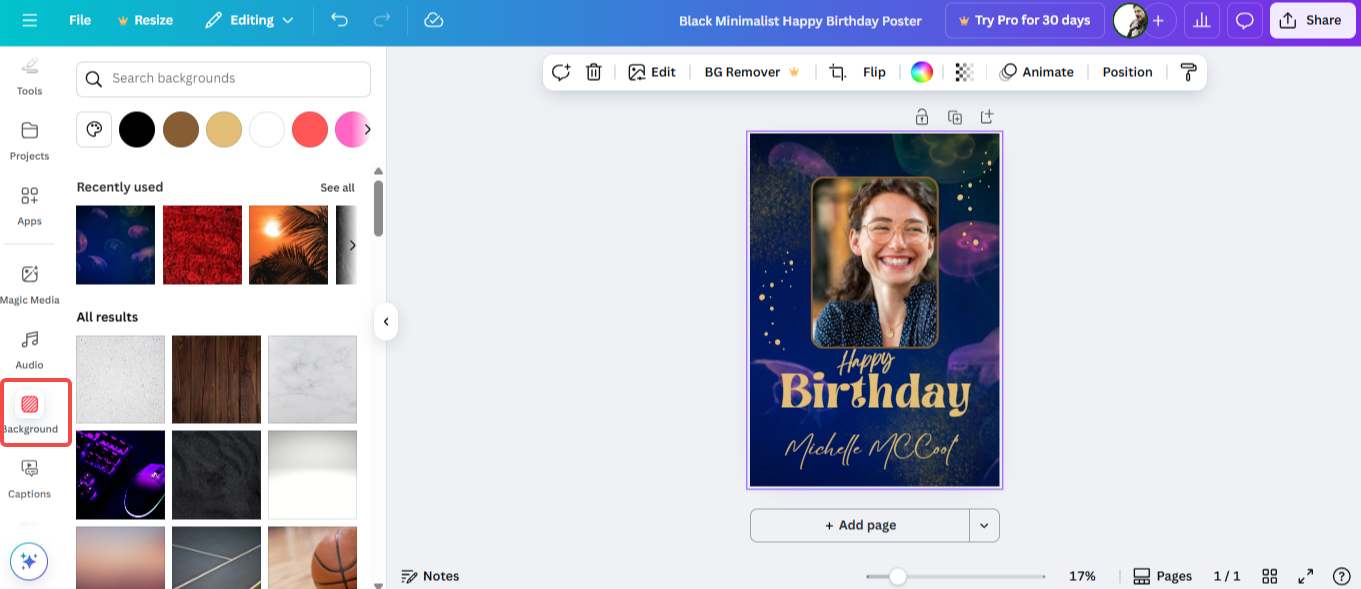Select the Crop tool icon

pos(837,72)
